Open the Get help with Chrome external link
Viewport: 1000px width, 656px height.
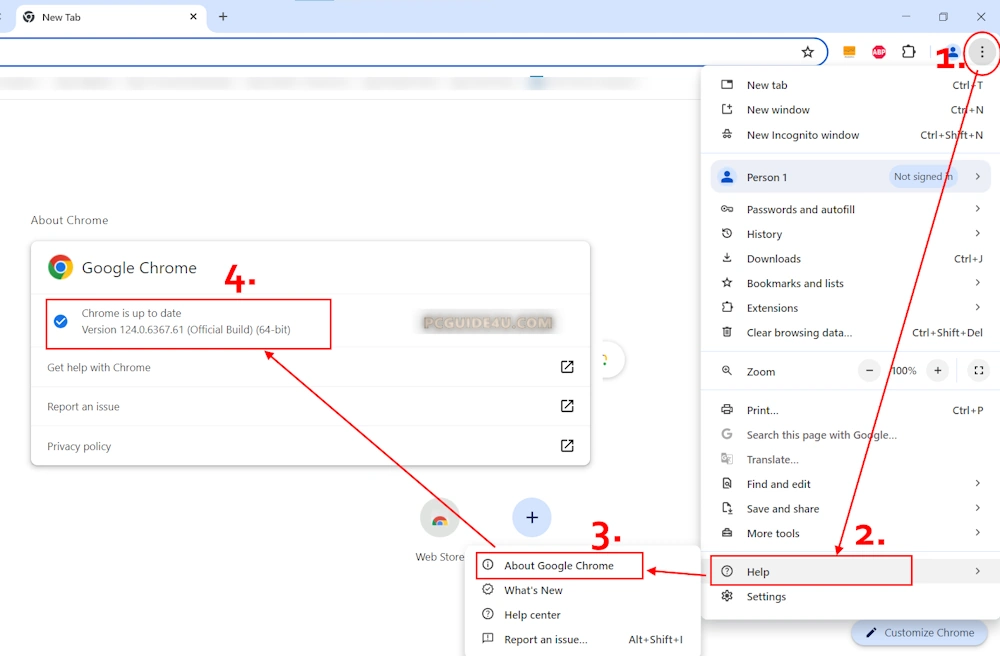(567, 367)
